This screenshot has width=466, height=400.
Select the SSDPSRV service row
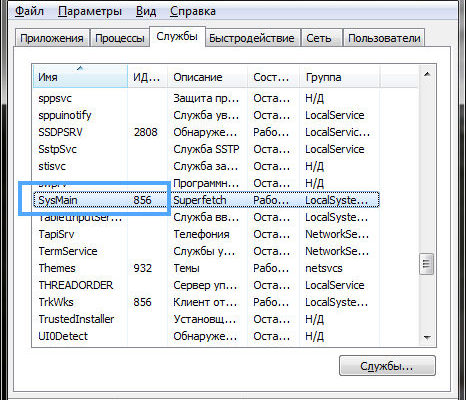pyautogui.click(x=206, y=132)
